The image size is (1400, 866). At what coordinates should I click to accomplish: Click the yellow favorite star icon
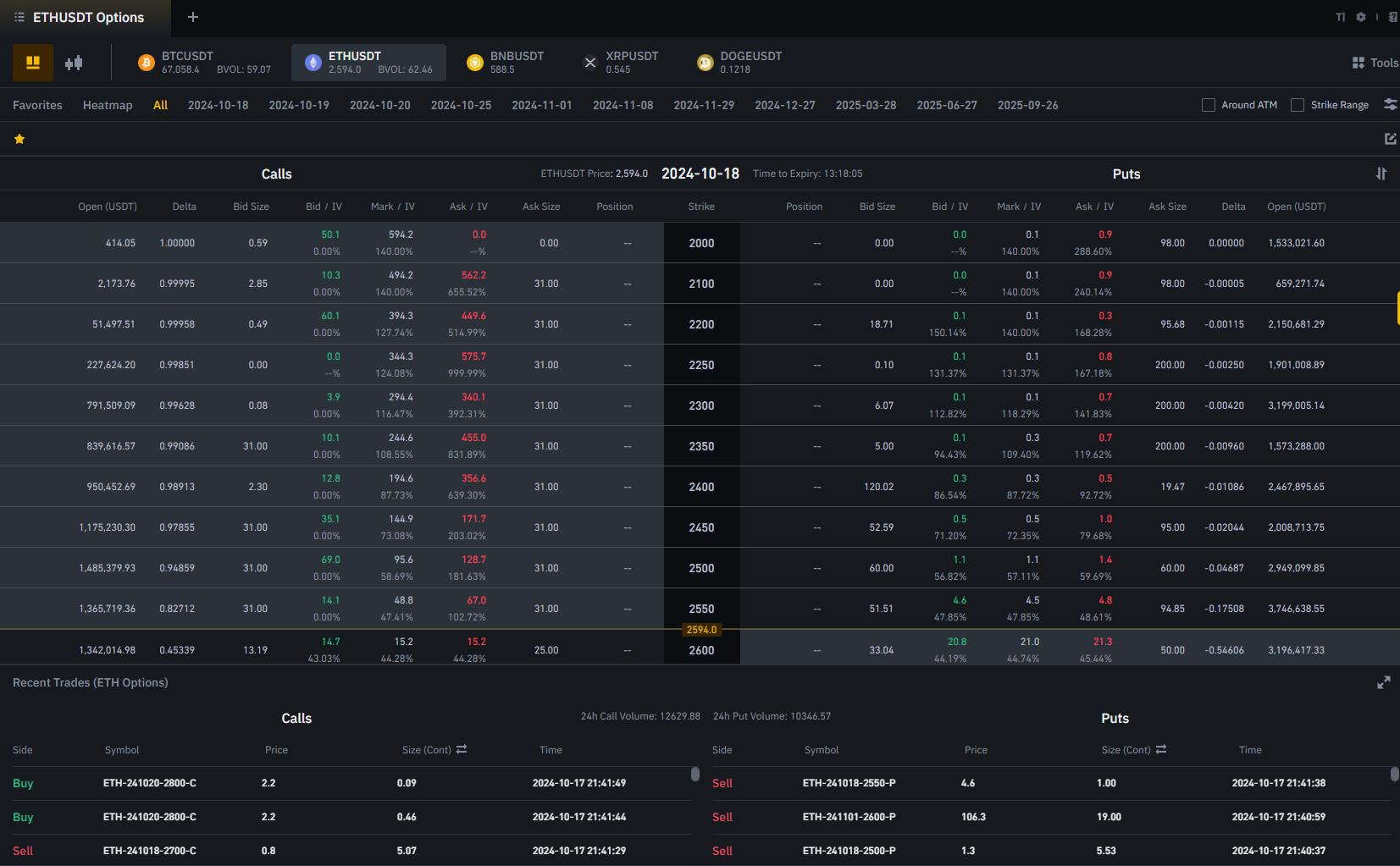click(19, 139)
